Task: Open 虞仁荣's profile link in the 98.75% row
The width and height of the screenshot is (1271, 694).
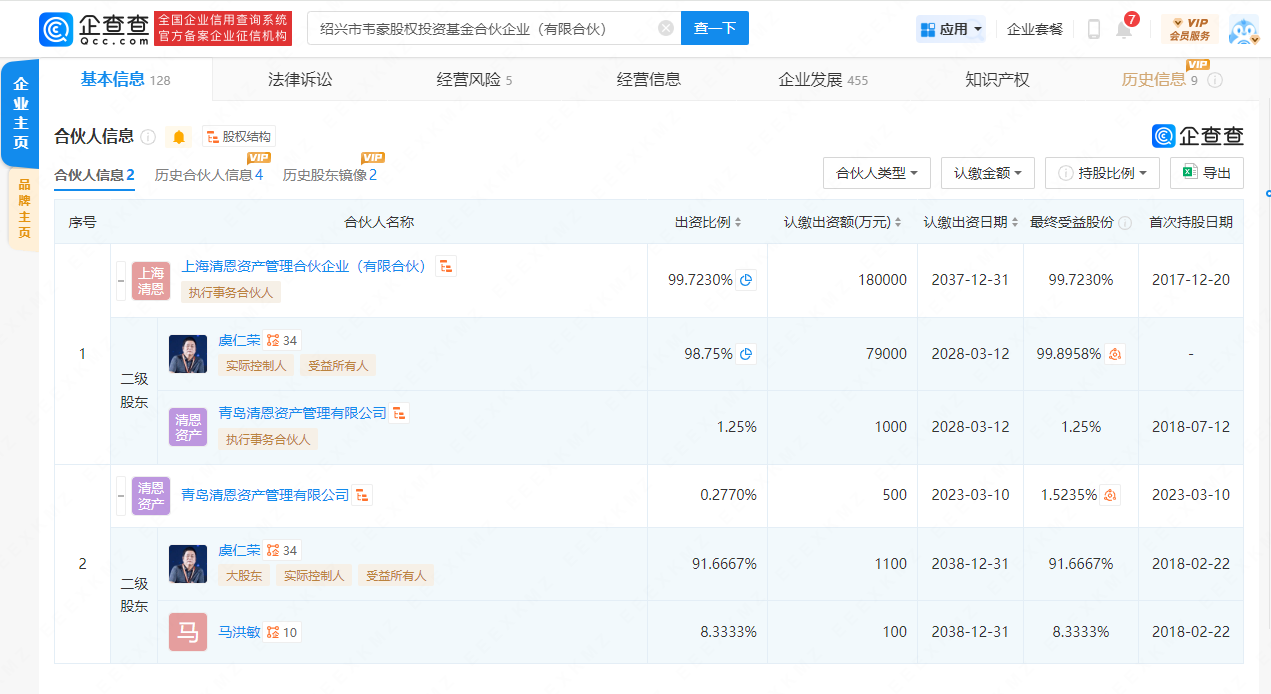Action: pyautogui.click(x=239, y=340)
